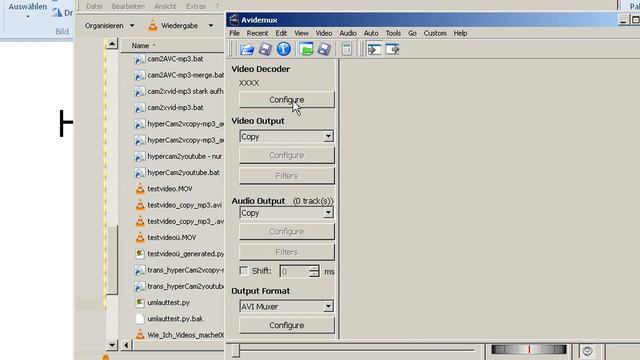Click the VLC icon of testvideoü.MOV
This screenshot has width=640, height=360.
click(x=140, y=237)
